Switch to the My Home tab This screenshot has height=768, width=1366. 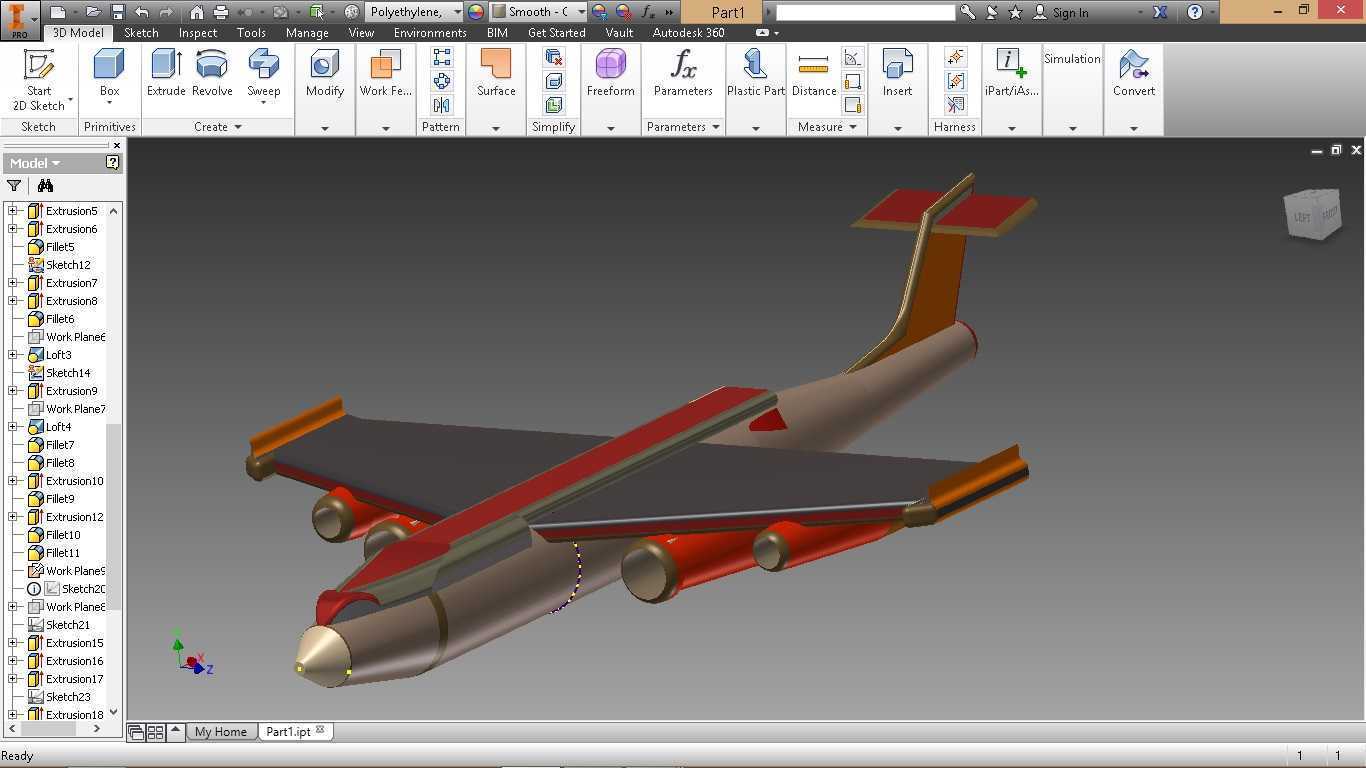pyautogui.click(x=221, y=732)
